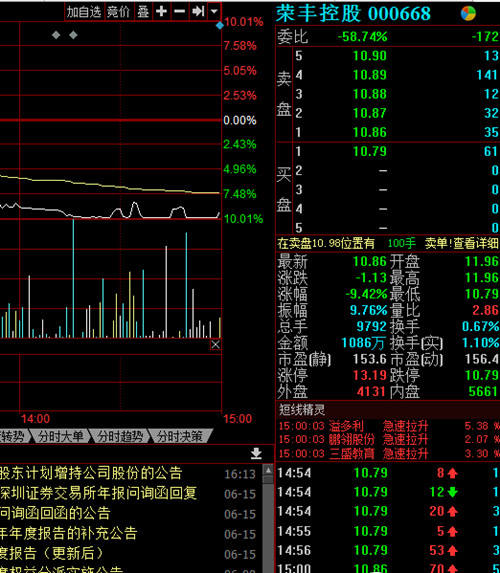The width and height of the screenshot is (500, 573).
Task: Click the blue diamond marker on chart
Action: (x=220, y=25)
